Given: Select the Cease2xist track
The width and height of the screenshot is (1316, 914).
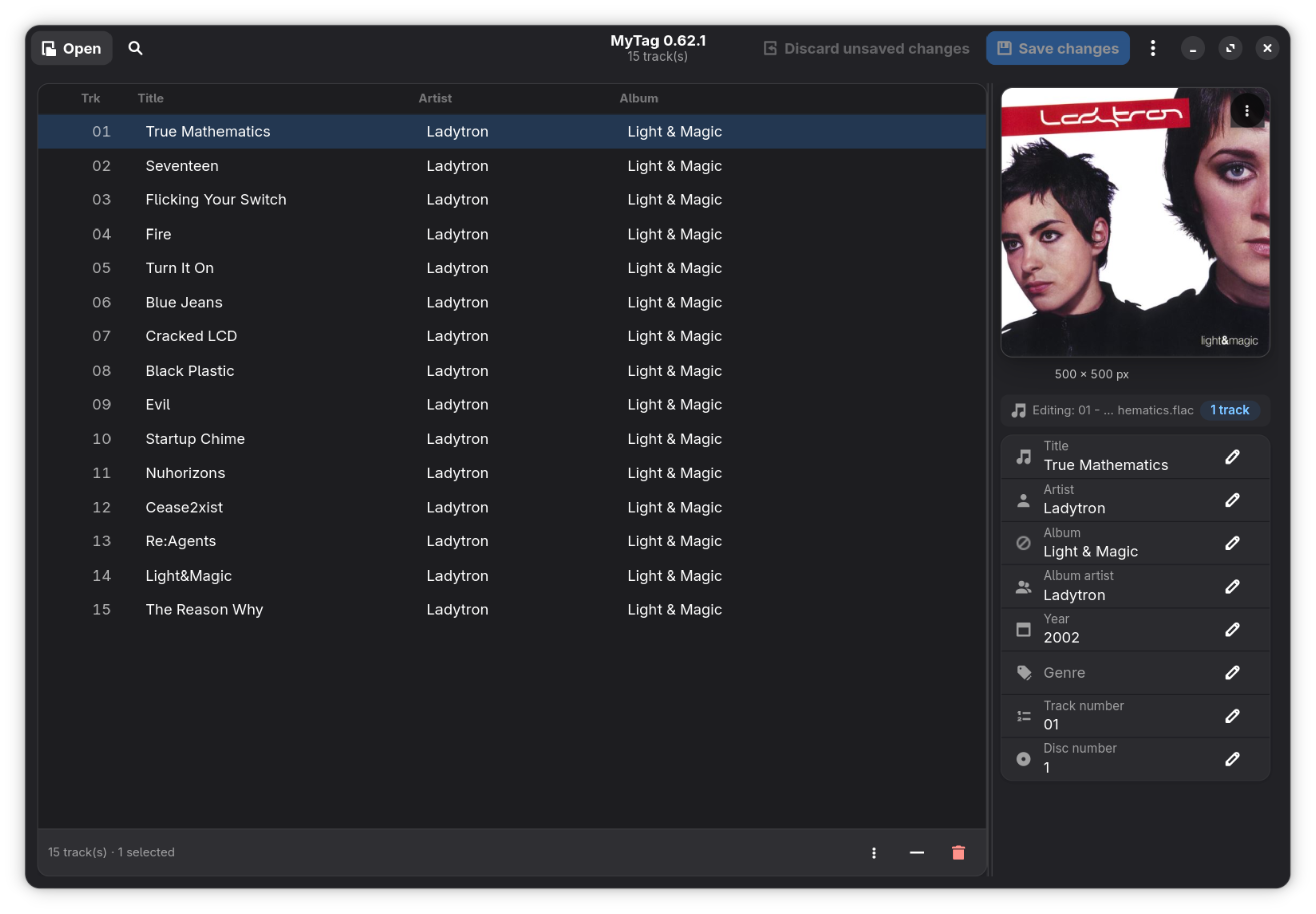Looking at the screenshot, I should pyautogui.click(x=512, y=507).
